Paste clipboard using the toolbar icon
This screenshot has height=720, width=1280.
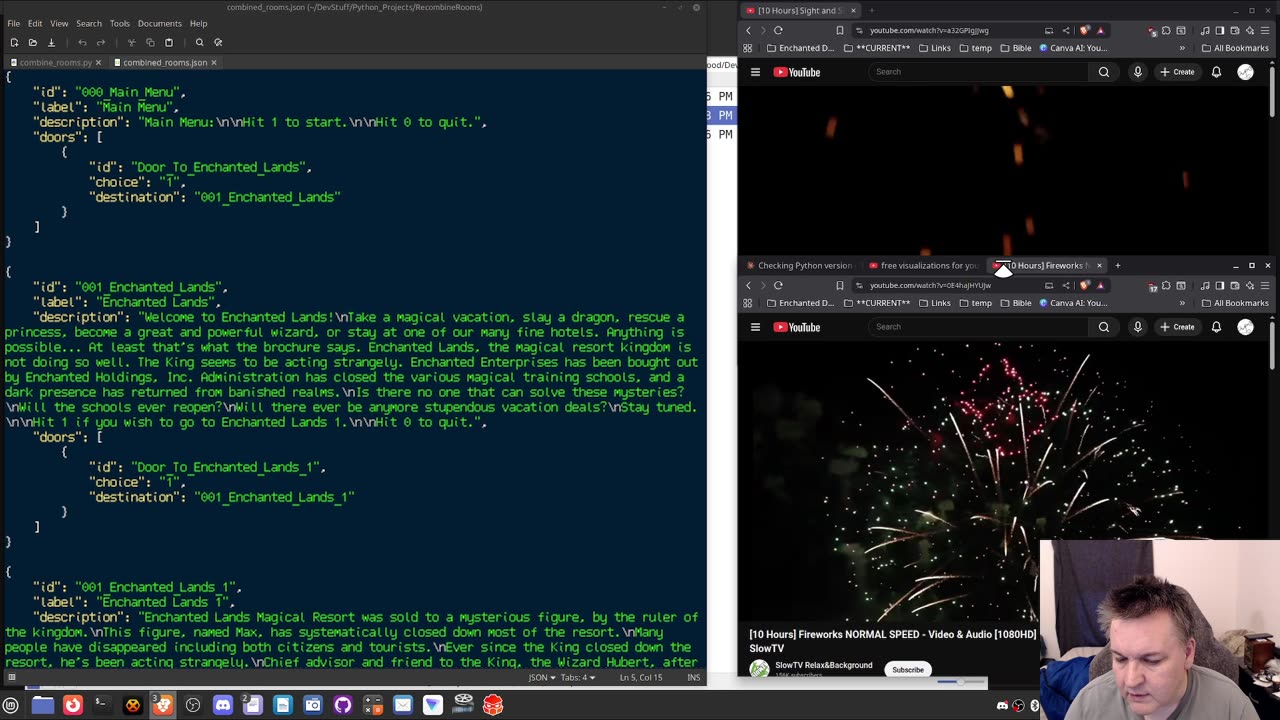[168, 42]
